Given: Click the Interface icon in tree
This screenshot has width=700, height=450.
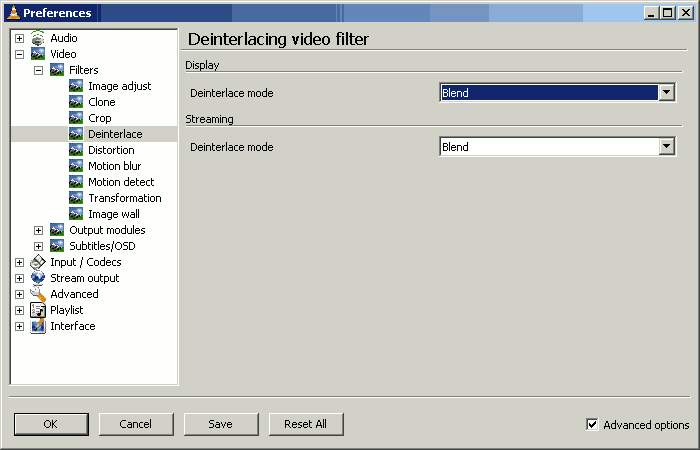Looking at the screenshot, I should point(38,326).
